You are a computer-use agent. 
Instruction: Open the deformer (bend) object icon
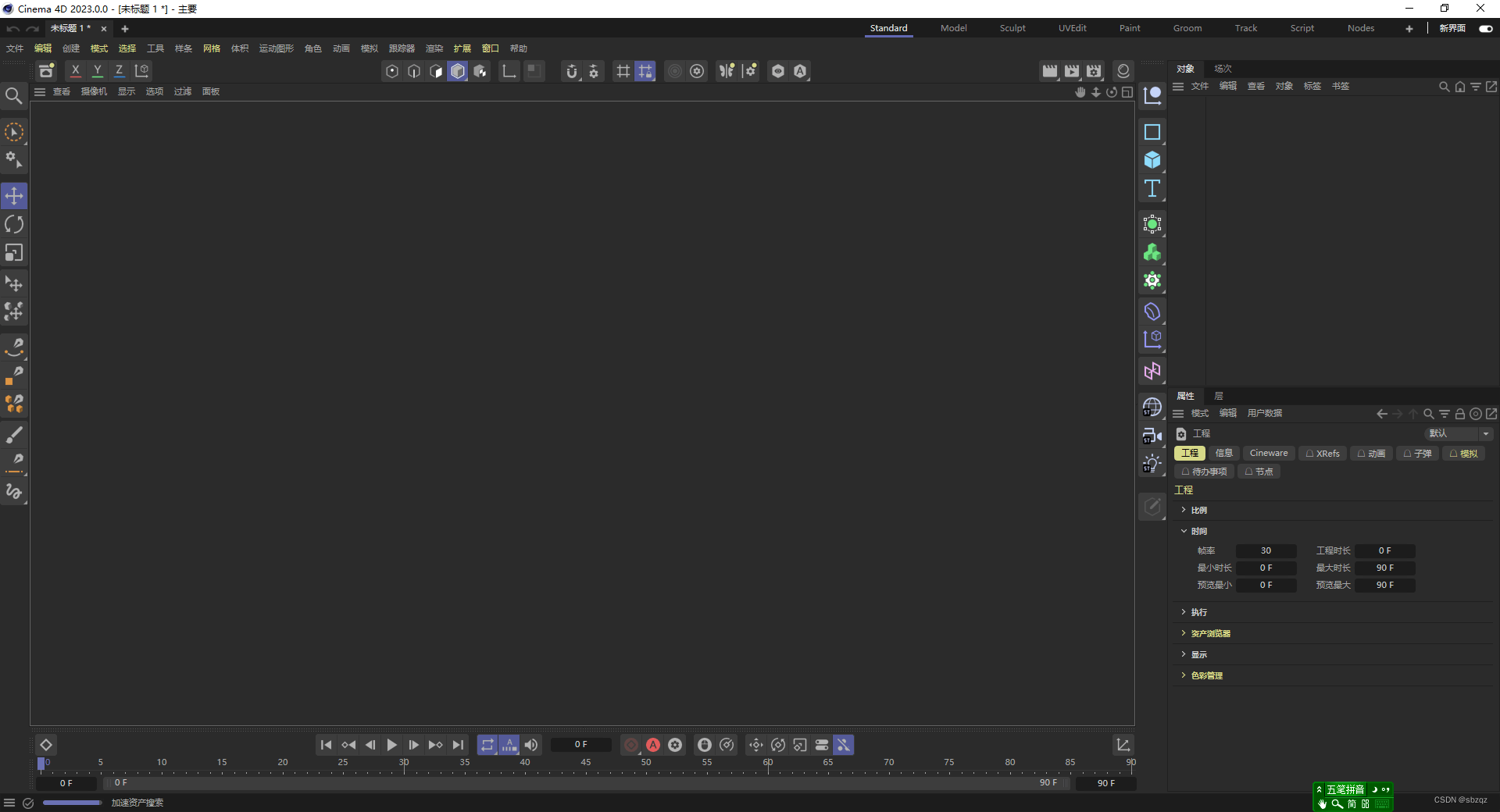pos(1152,312)
